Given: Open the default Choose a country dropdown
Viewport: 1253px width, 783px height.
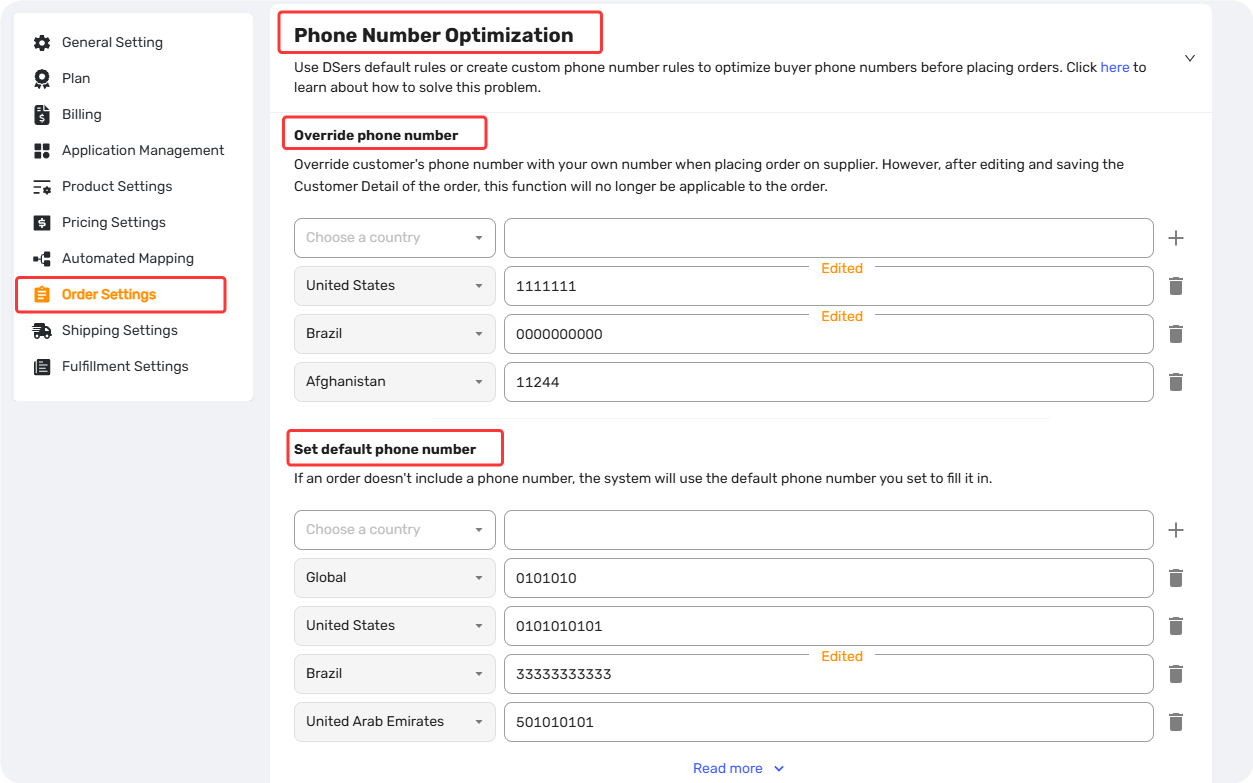Looking at the screenshot, I should point(395,530).
